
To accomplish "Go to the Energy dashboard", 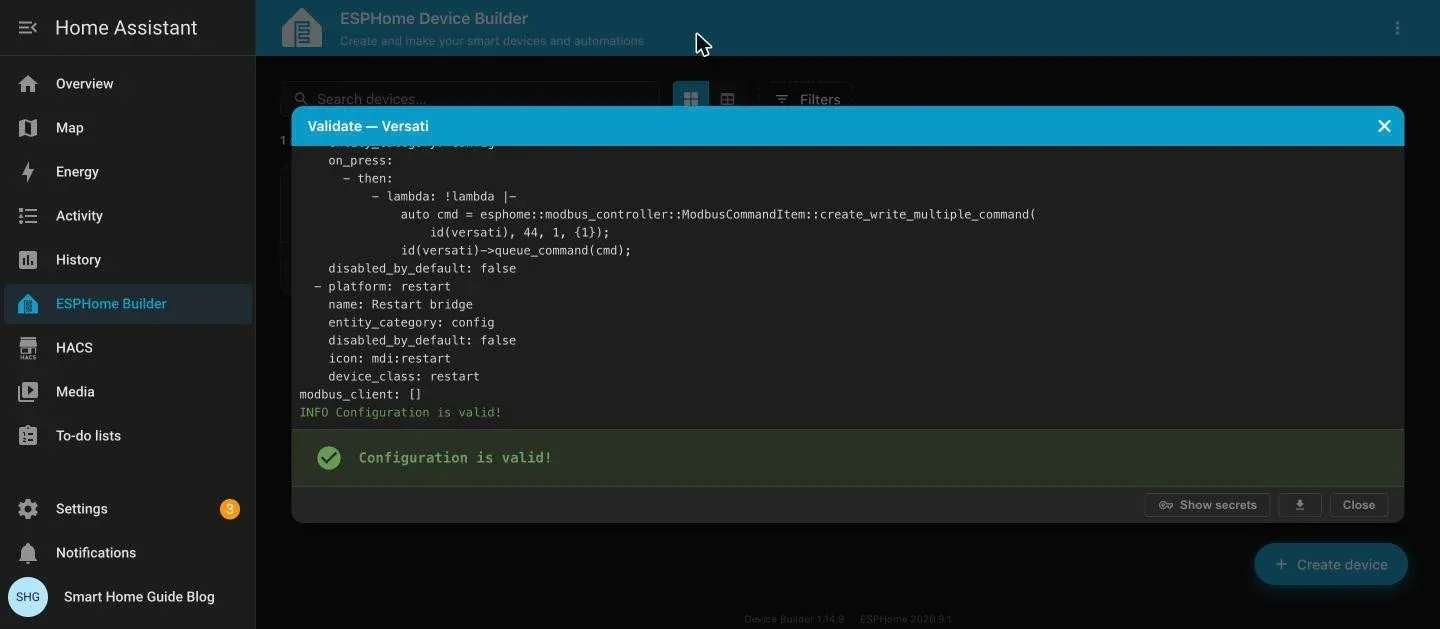I will (x=128, y=172).
